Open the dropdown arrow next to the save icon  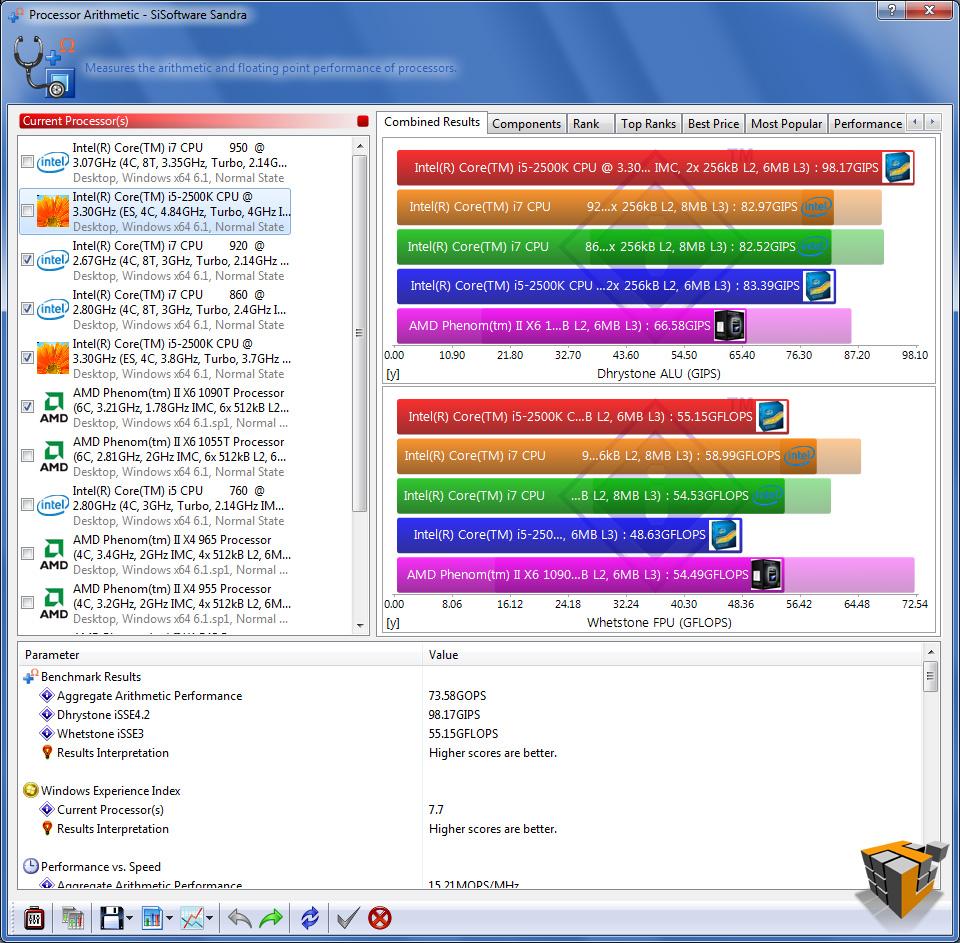click(x=129, y=919)
